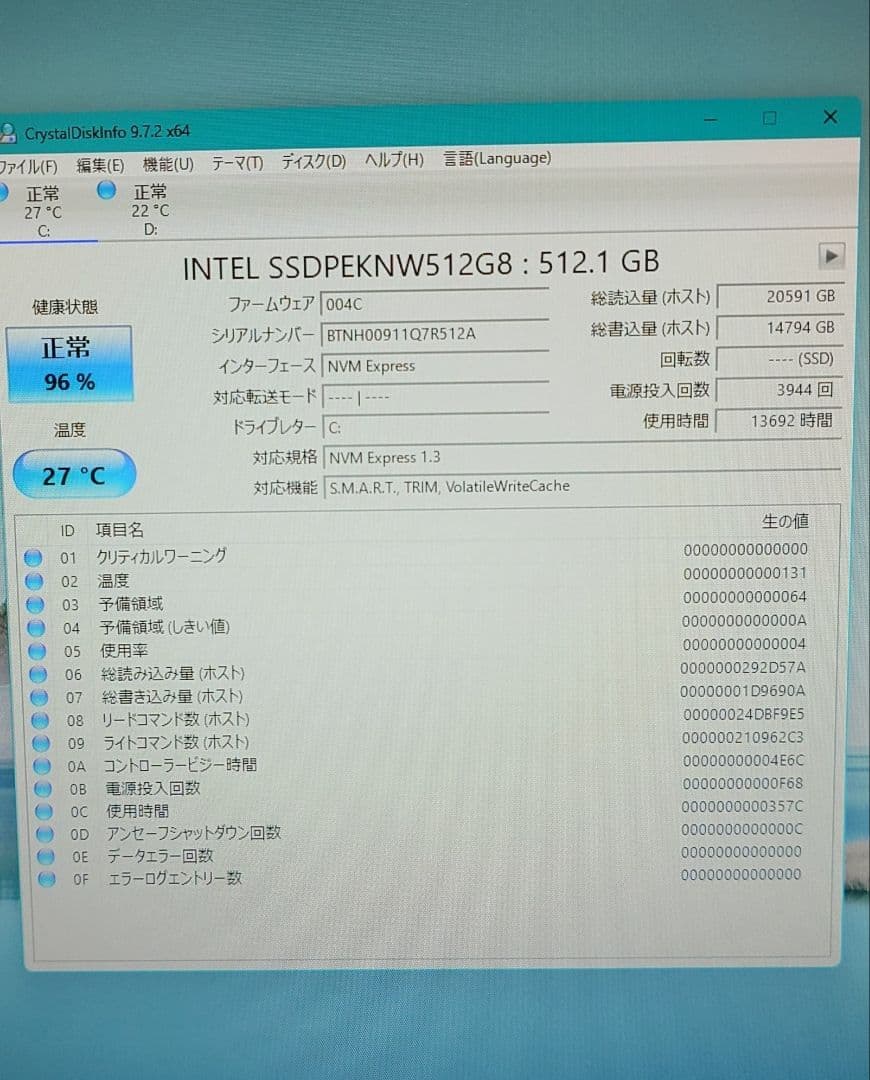Click the indicator beside 使用時間 attribute
The height and width of the screenshot is (1080, 870).
[42, 811]
